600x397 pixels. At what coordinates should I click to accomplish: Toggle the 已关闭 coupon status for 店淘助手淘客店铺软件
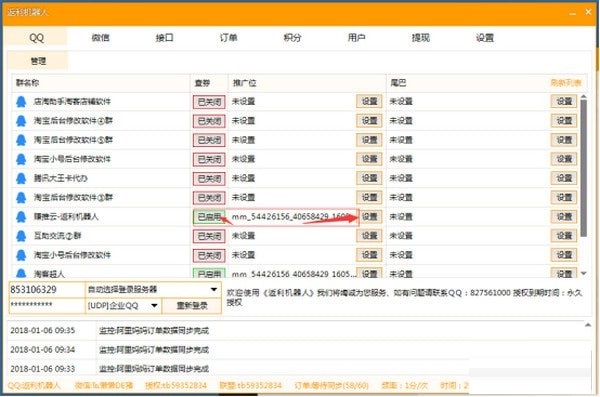[x=209, y=102]
